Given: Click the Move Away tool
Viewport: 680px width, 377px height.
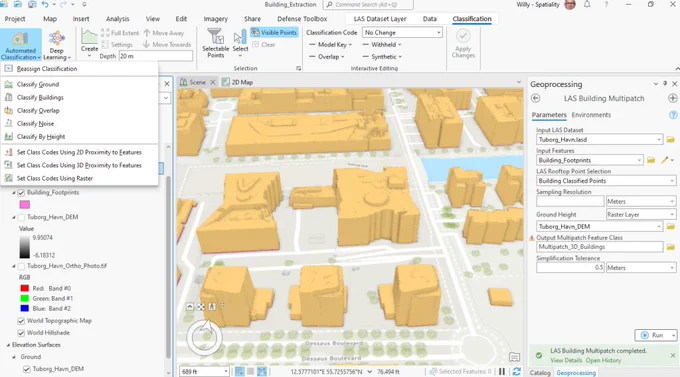Looking at the screenshot, I should [163, 33].
